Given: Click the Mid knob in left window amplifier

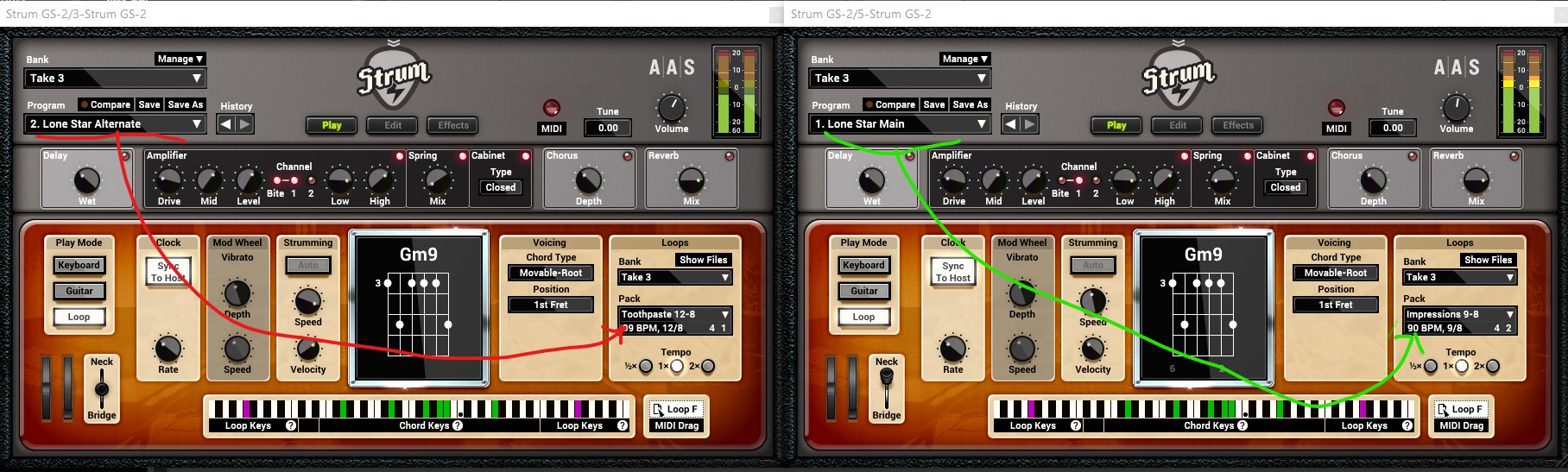Looking at the screenshot, I should click(208, 180).
